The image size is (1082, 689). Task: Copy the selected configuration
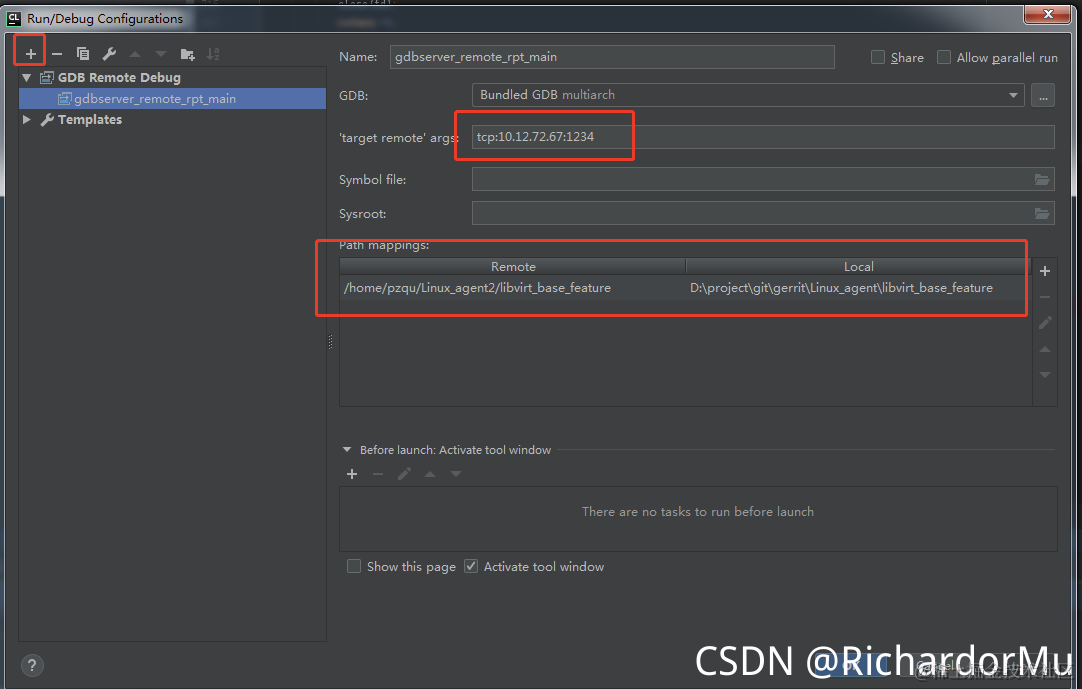[x=83, y=53]
